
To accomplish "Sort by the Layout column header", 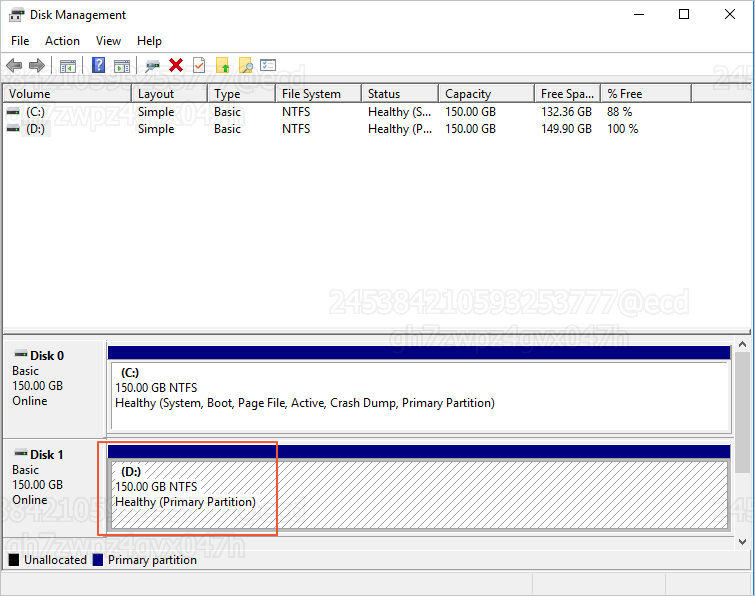I will coord(170,93).
